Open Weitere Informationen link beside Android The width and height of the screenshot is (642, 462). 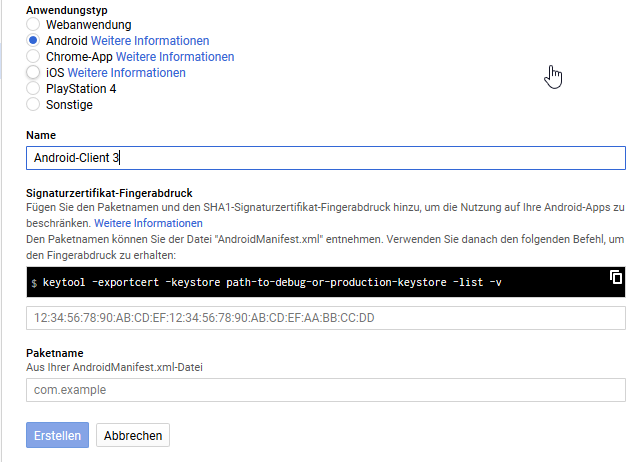pos(150,40)
